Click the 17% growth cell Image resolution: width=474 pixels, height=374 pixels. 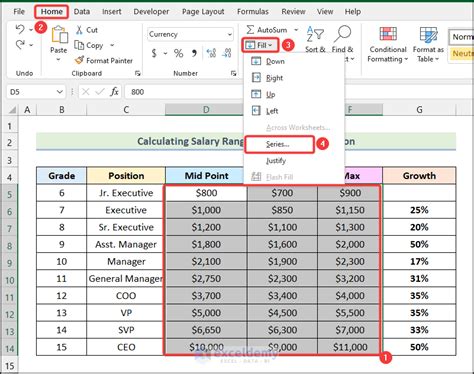(x=419, y=262)
